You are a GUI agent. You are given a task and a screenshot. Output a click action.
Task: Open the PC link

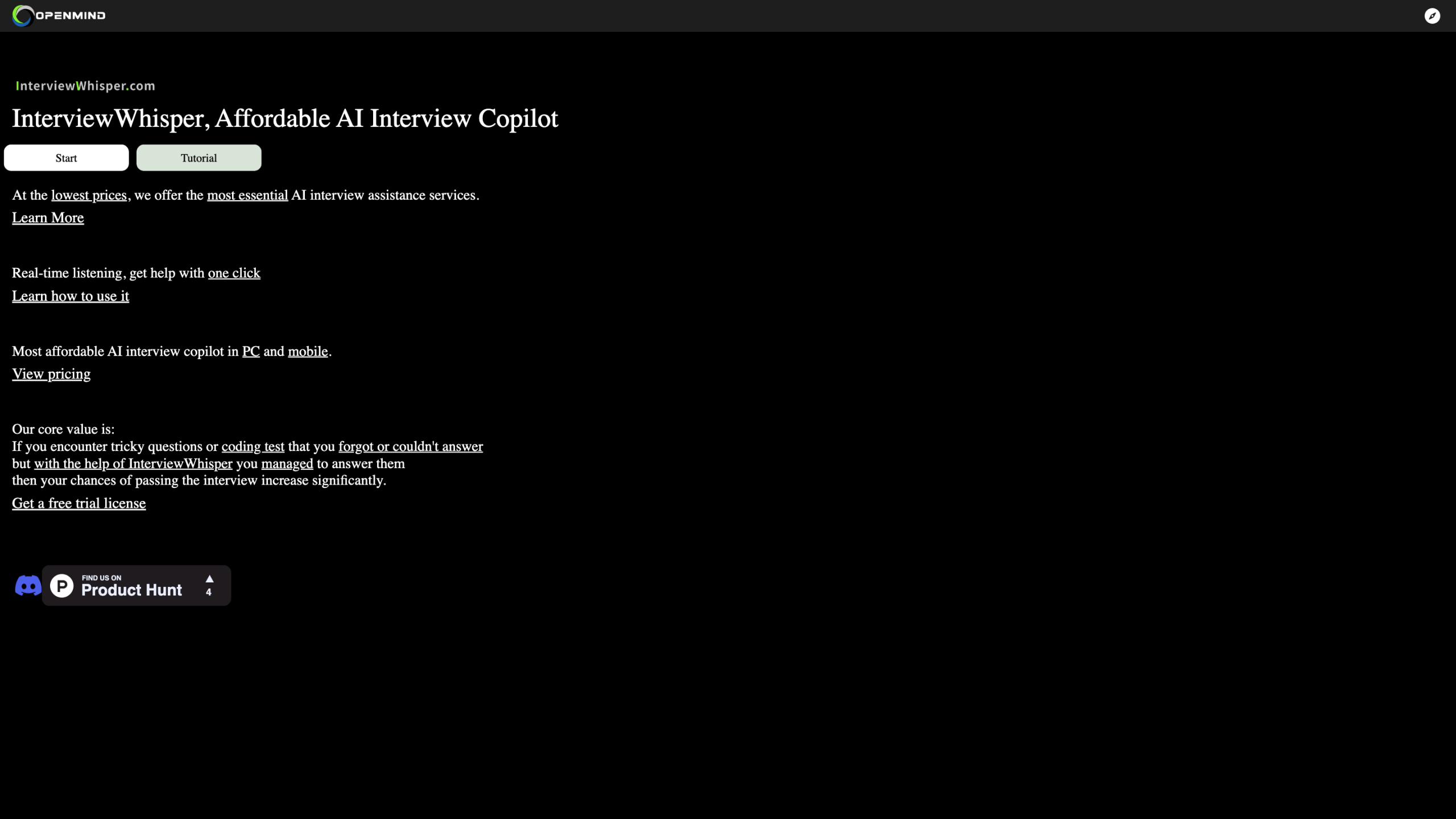251,351
